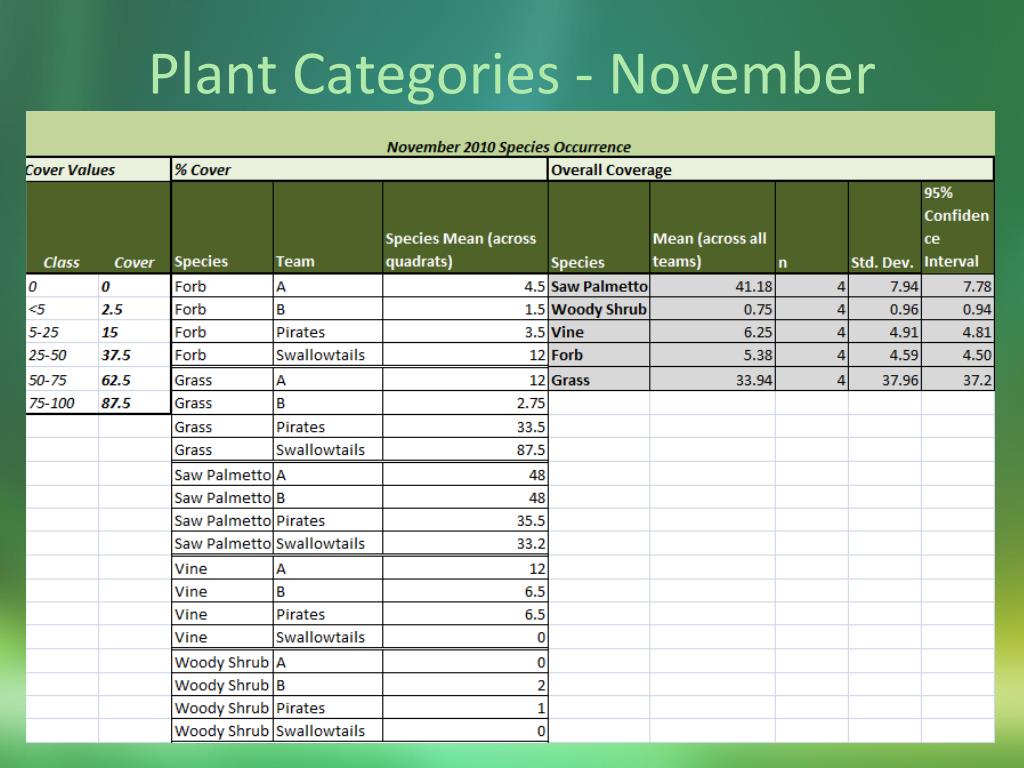Image resolution: width=1024 pixels, height=768 pixels.
Task: Click the Woody Shrub Pirates row's team cell
Action: click(328, 708)
